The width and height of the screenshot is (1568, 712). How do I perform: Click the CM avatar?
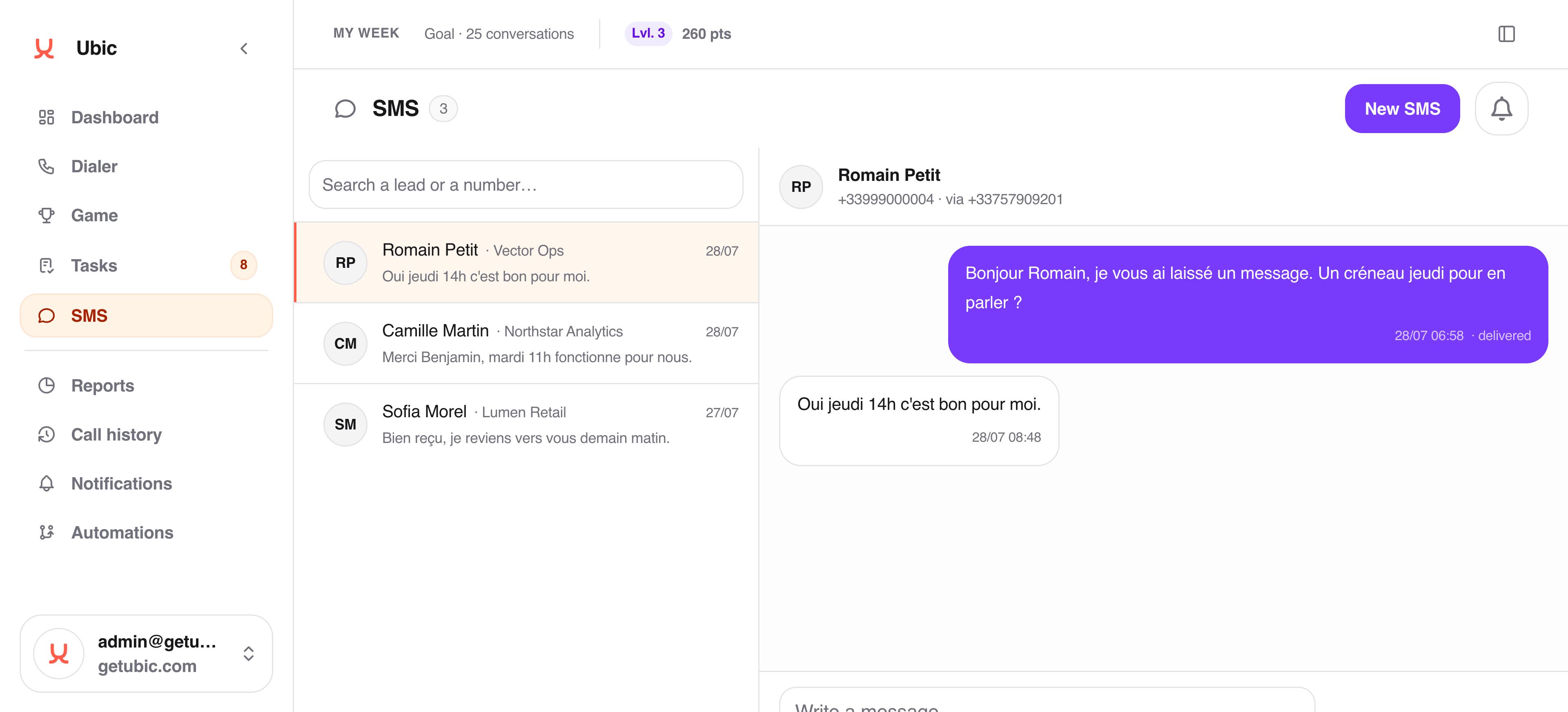pos(345,343)
